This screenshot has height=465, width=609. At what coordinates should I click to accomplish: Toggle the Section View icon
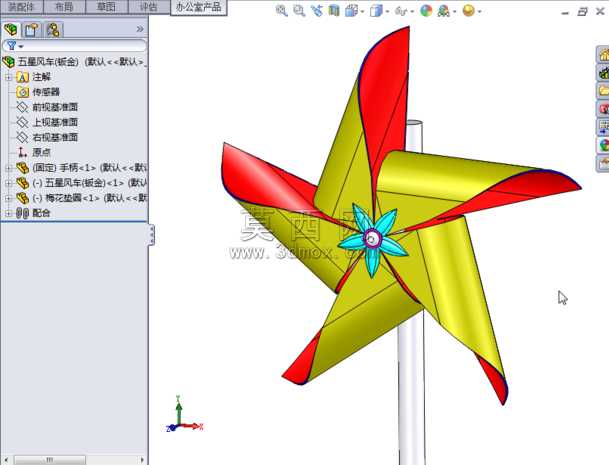[334, 11]
